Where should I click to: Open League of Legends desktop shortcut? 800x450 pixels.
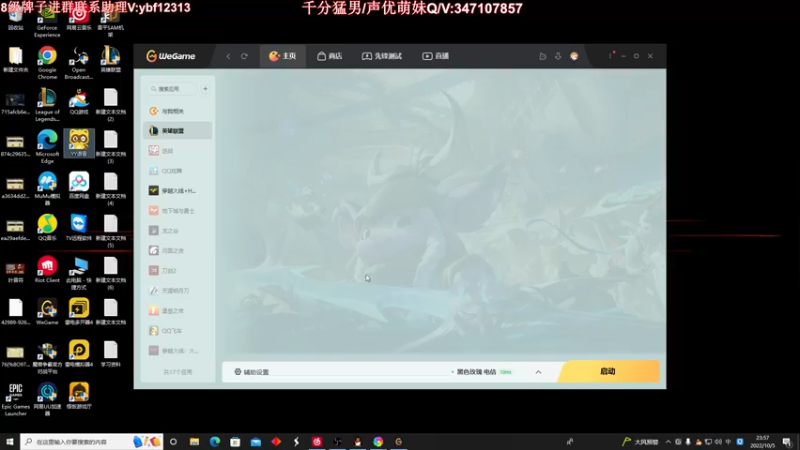click(47, 105)
